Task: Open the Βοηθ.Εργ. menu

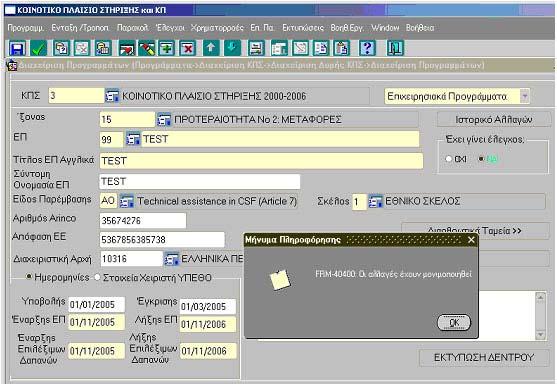Action: click(347, 28)
